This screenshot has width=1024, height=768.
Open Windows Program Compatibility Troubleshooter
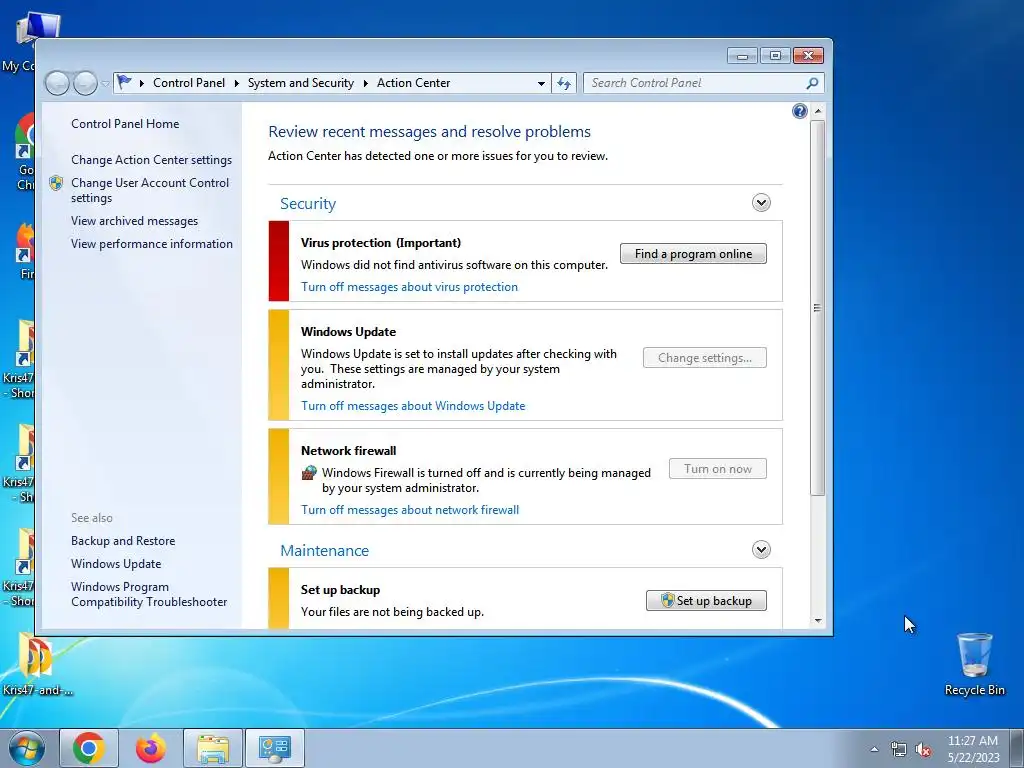tap(149, 594)
